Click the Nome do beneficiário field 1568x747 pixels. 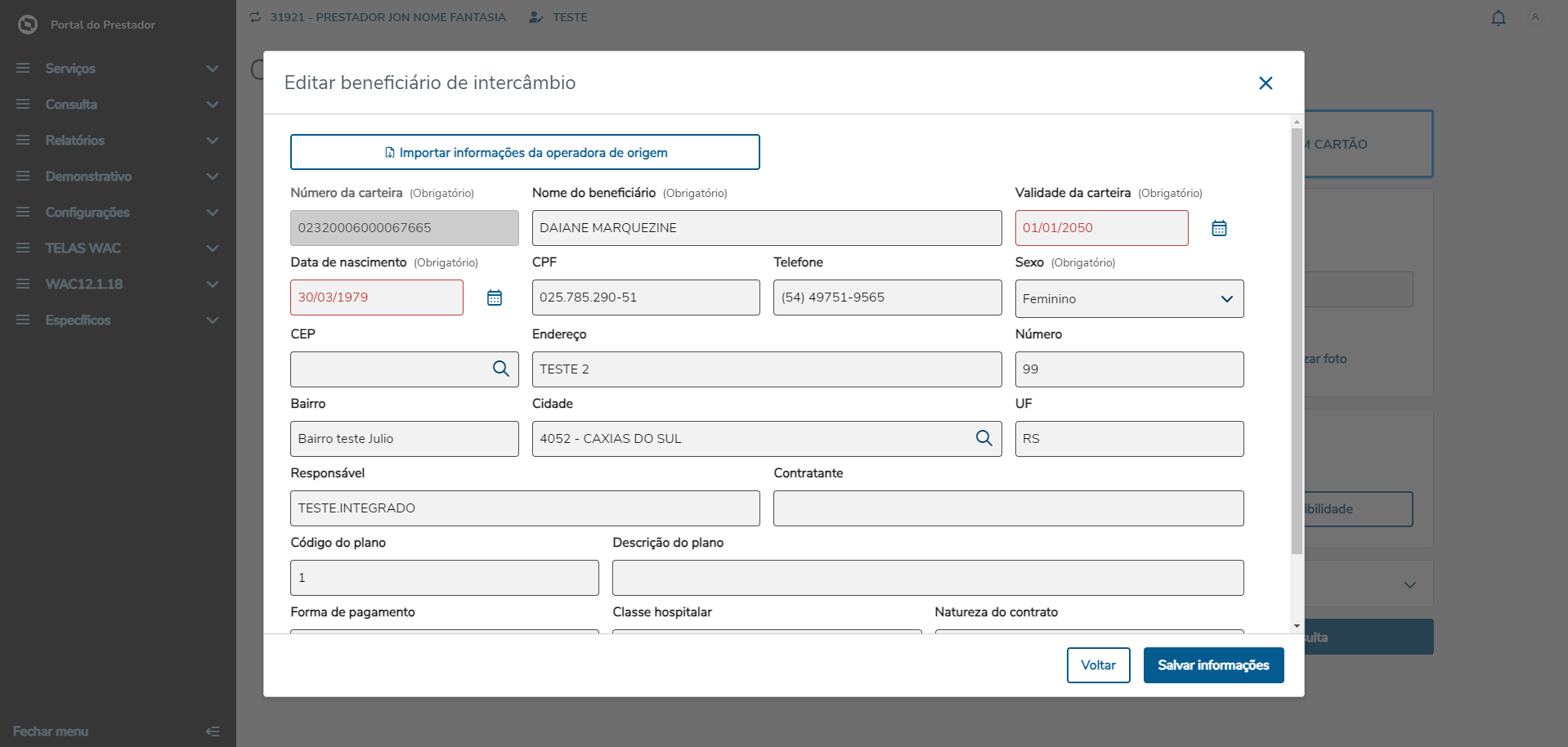[x=766, y=228]
